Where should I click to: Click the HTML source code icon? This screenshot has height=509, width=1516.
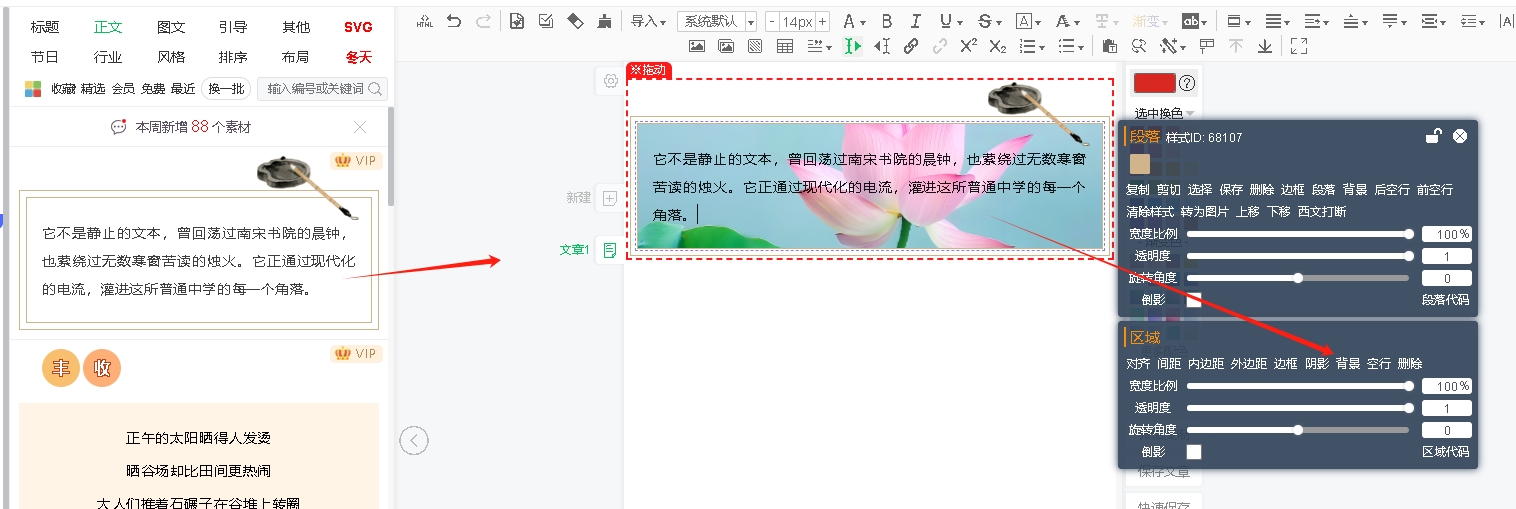425,21
